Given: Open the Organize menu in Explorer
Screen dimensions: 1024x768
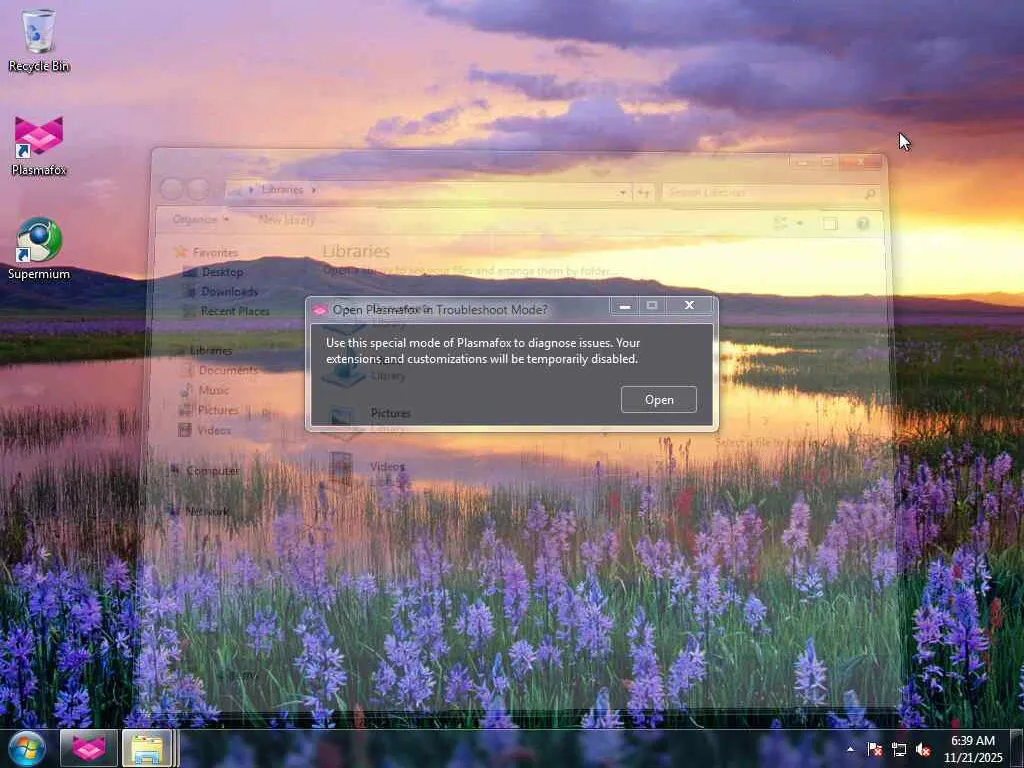Looking at the screenshot, I should [x=200, y=219].
